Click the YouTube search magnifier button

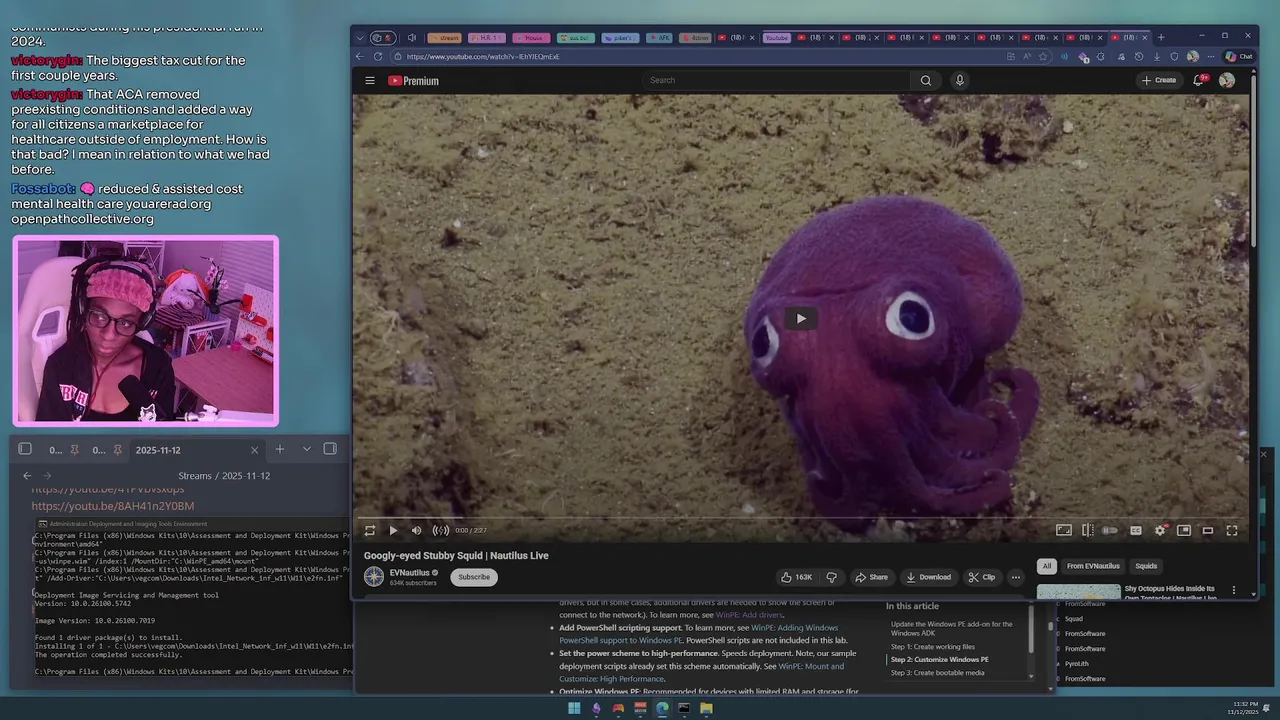point(926,80)
